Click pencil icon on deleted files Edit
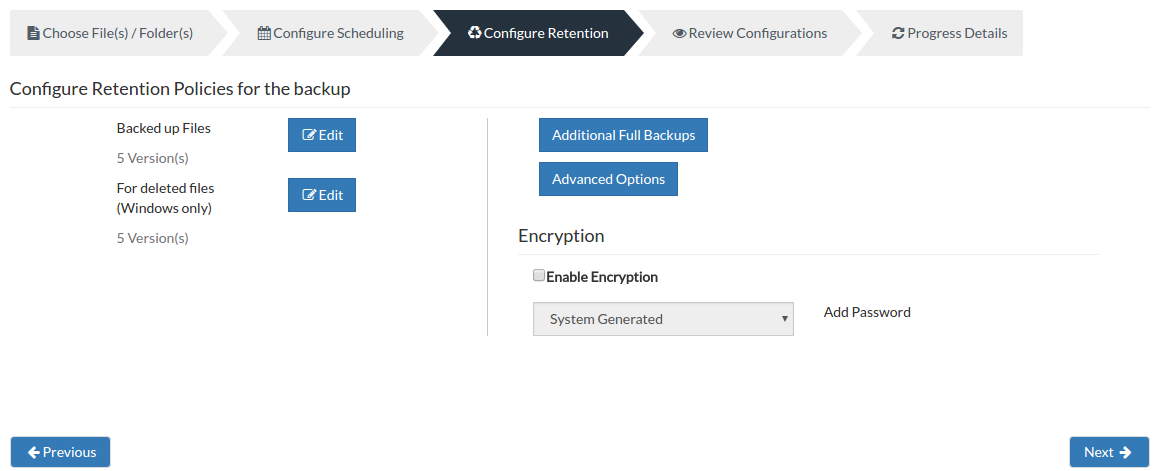 coord(309,195)
